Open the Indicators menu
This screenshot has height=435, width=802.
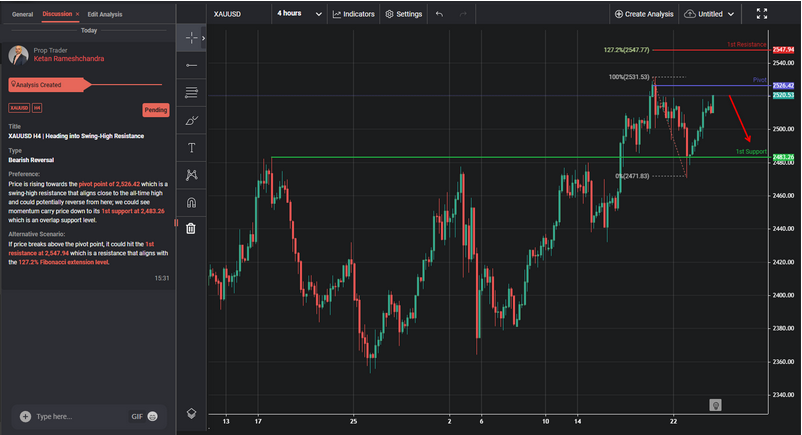point(353,14)
